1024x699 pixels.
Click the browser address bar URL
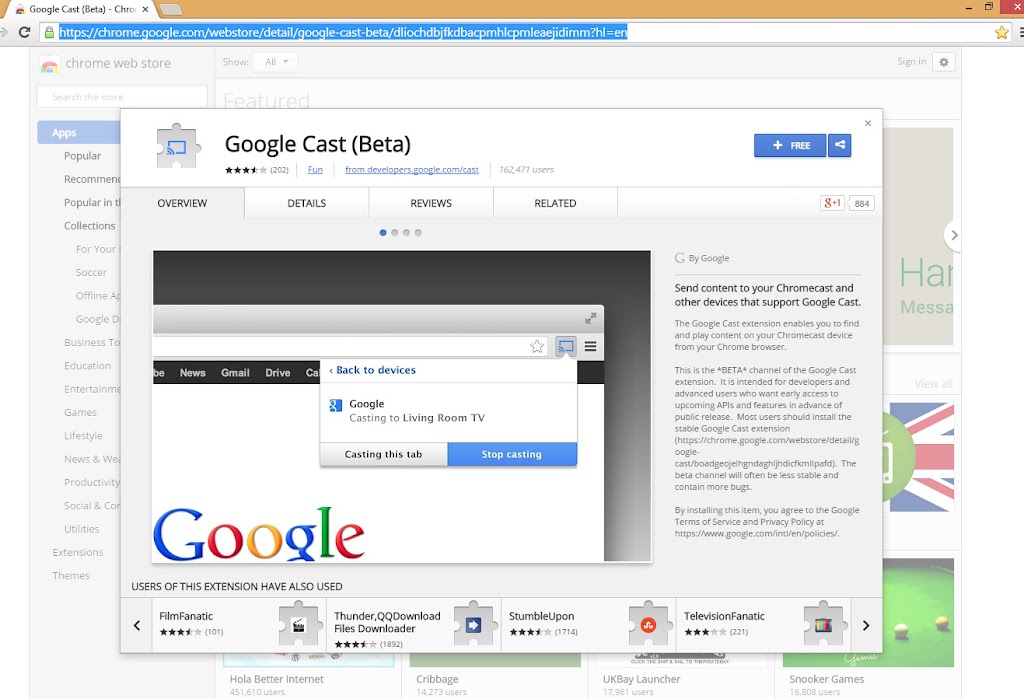(343, 32)
